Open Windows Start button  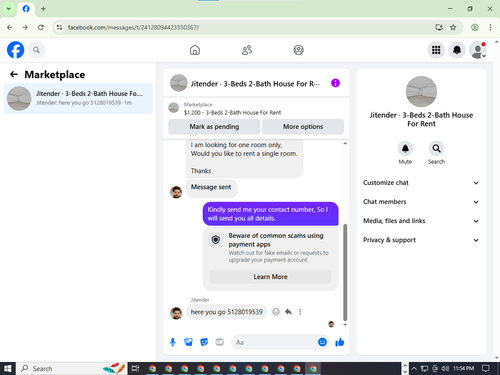[8, 368]
